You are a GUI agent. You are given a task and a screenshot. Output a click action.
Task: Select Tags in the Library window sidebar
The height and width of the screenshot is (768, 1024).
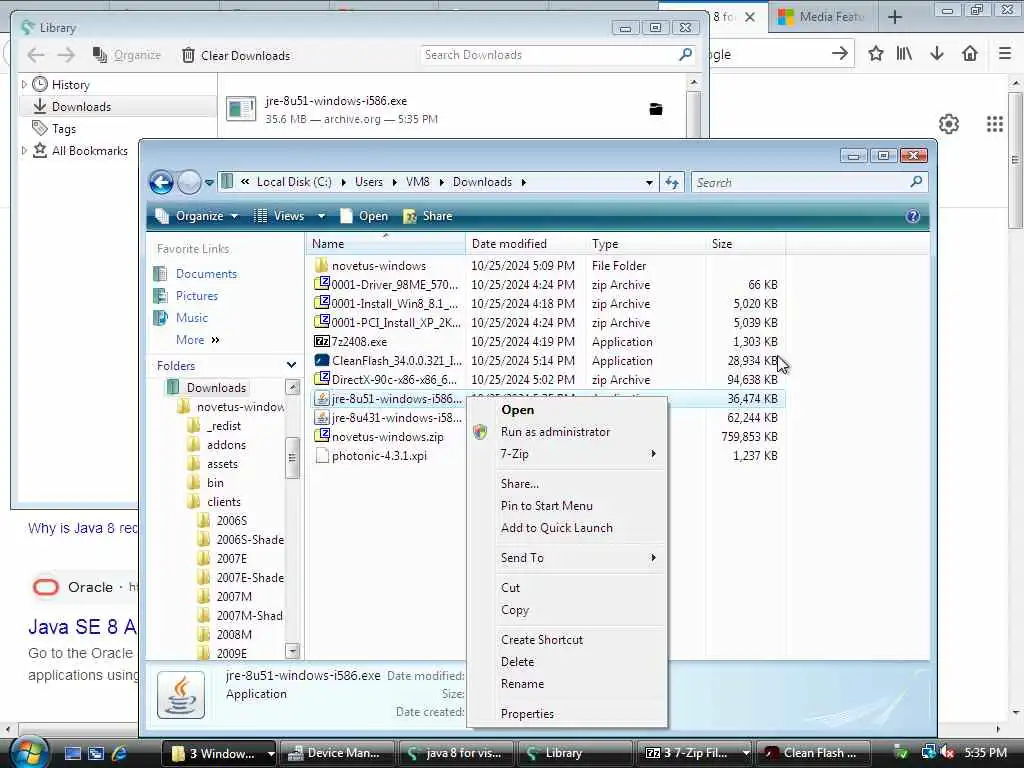[63, 129]
